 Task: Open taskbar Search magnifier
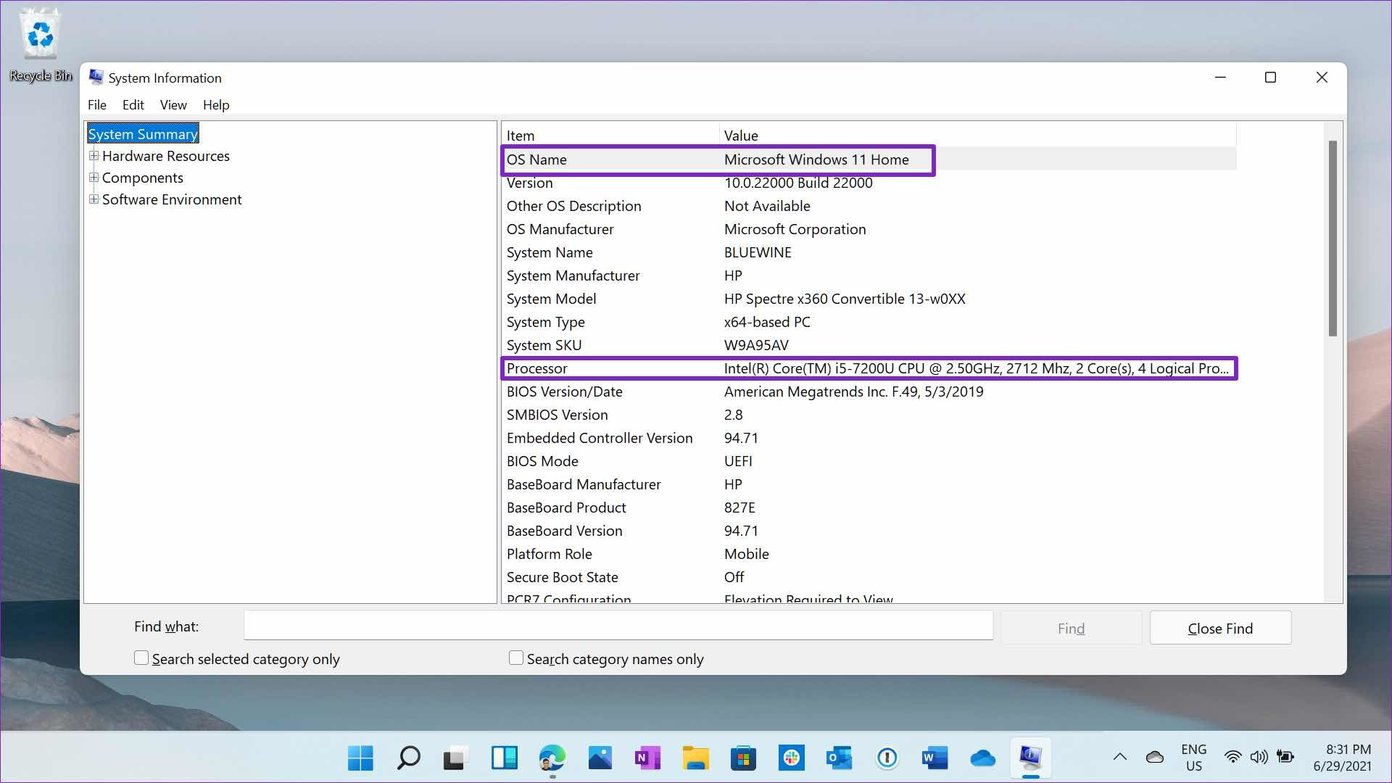coord(408,758)
